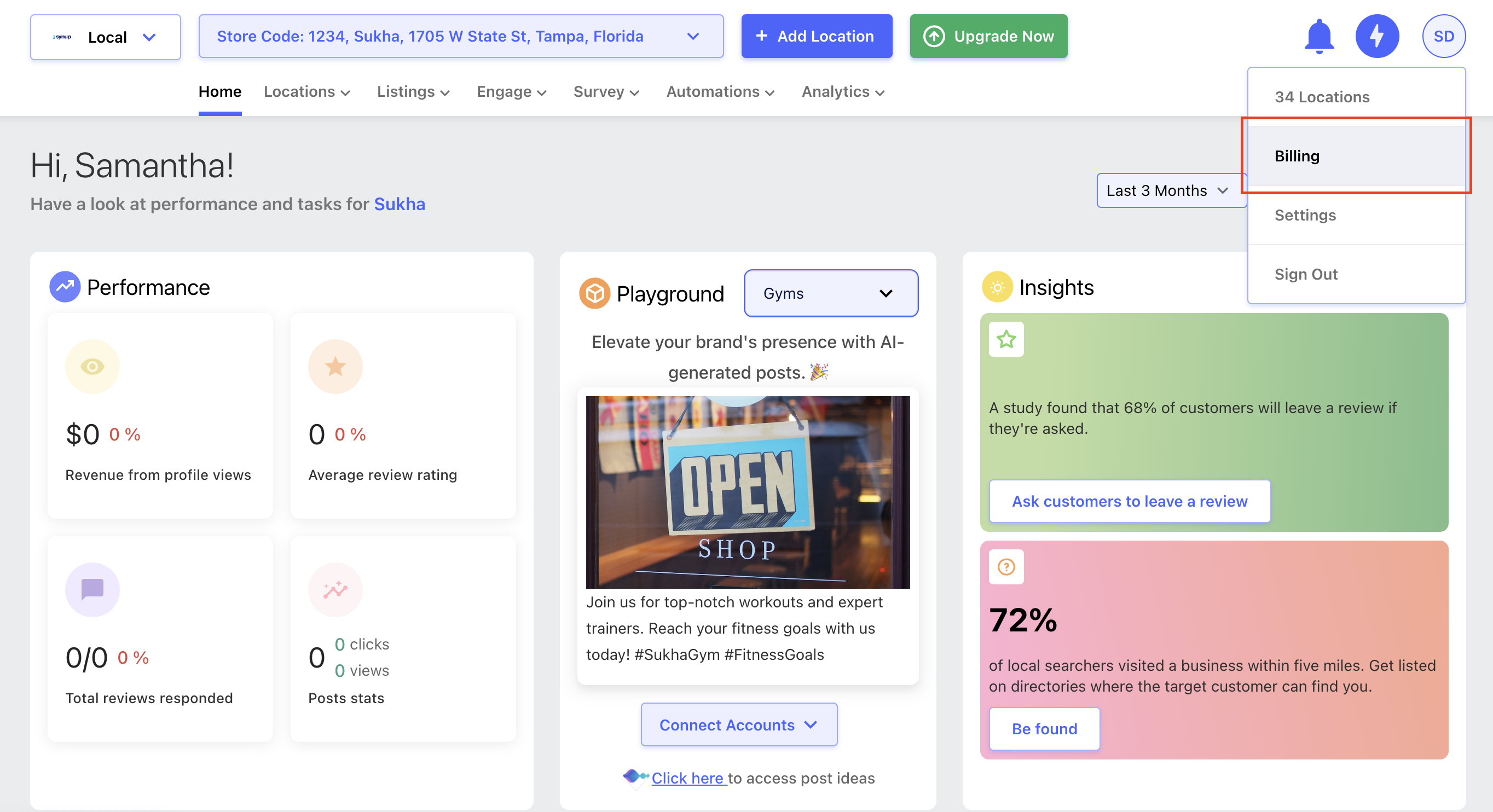This screenshot has height=812, width=1493.
Task: Go to the Home tab
Action: [x=219, y=91]
